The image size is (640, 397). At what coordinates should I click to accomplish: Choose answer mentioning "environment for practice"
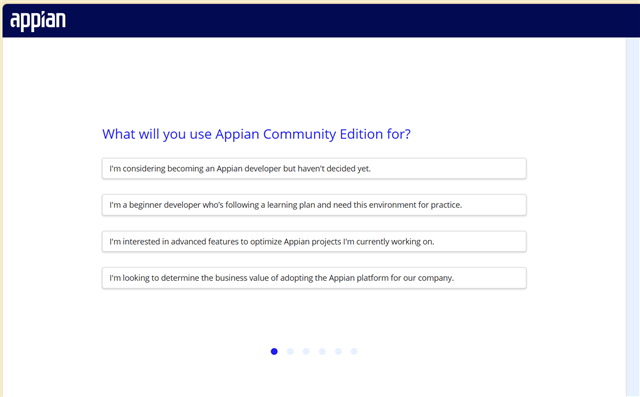point(314,205)
